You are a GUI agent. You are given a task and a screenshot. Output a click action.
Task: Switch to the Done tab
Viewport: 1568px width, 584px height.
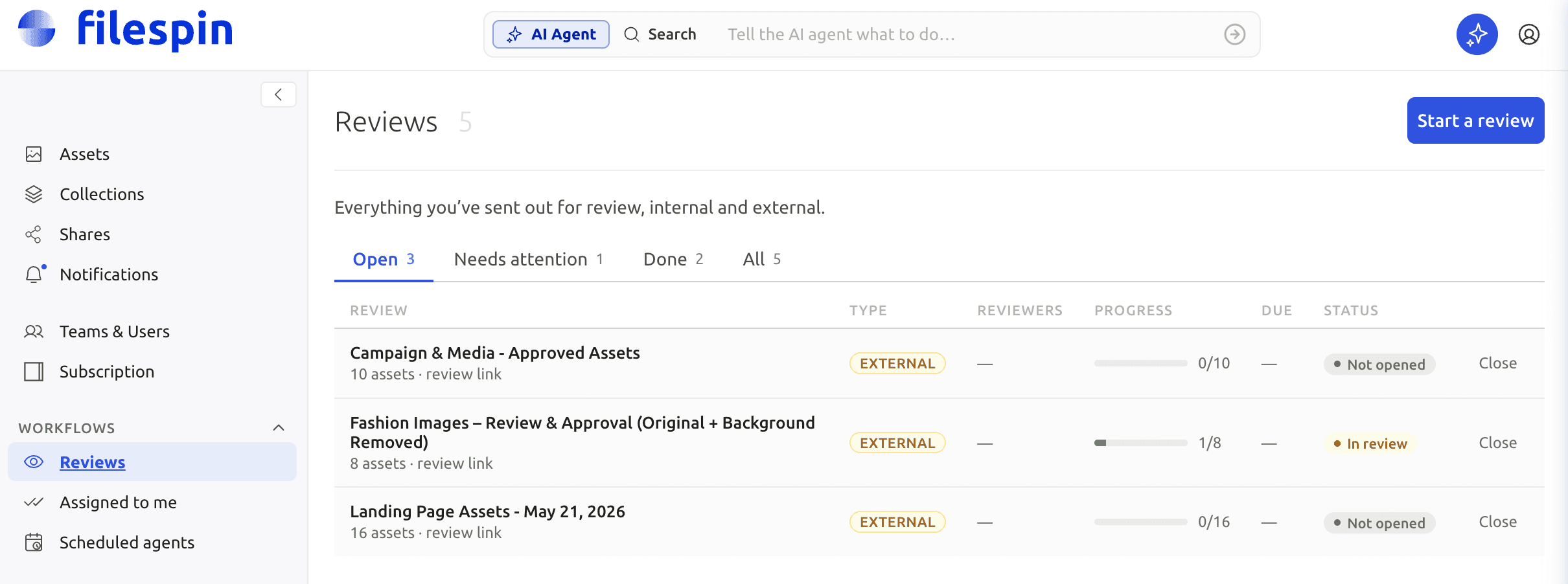point(673,259)
